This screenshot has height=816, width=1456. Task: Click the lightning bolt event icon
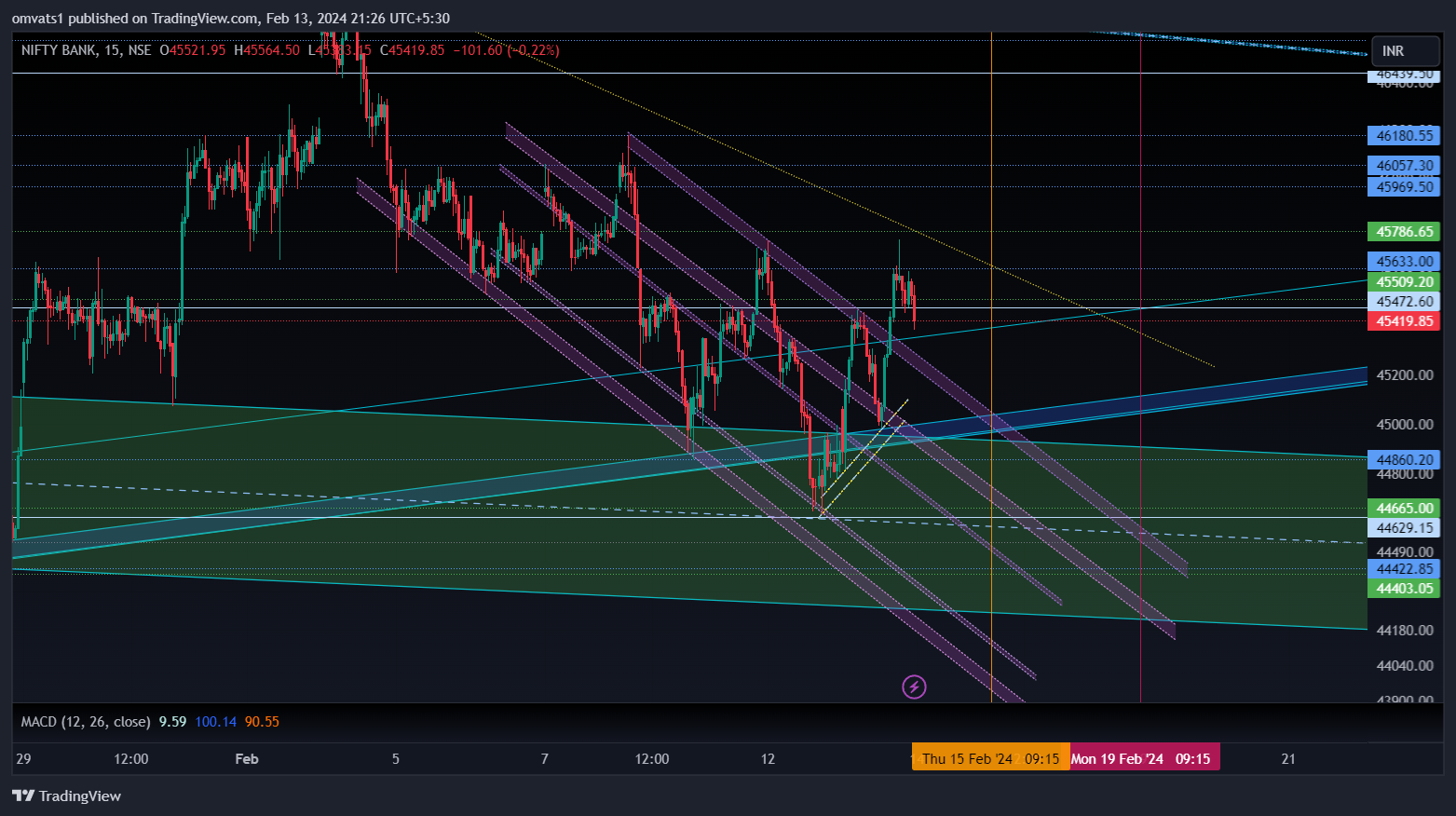[x=914, y=687]
